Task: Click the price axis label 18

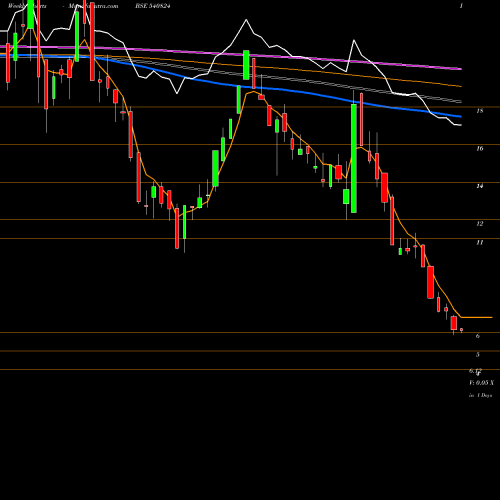Action: click(480, 111)
